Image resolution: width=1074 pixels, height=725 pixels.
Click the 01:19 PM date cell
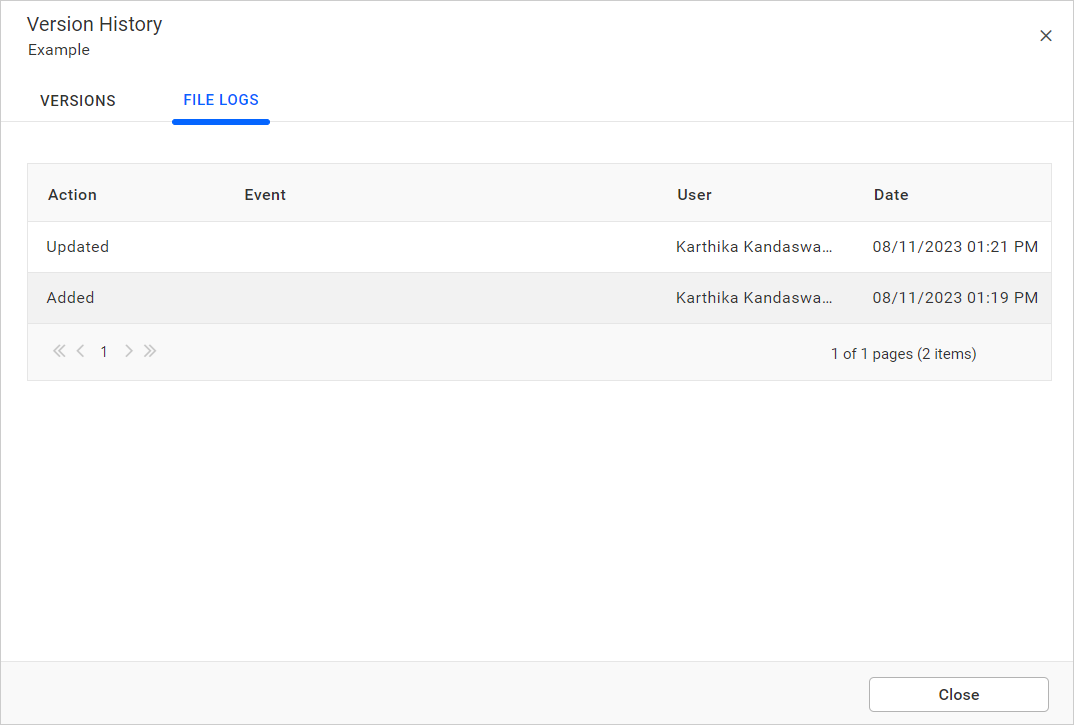[x=955, y=298]
